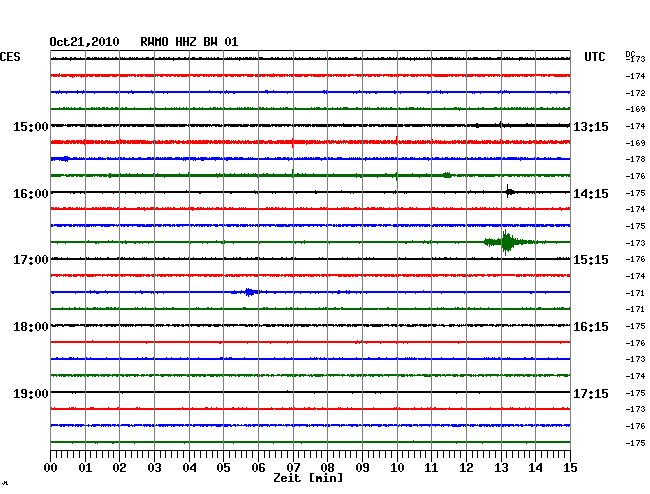Click minute 01 on the time axis
The width and height of the screenshot is (650, 494).
coord(85,468)
